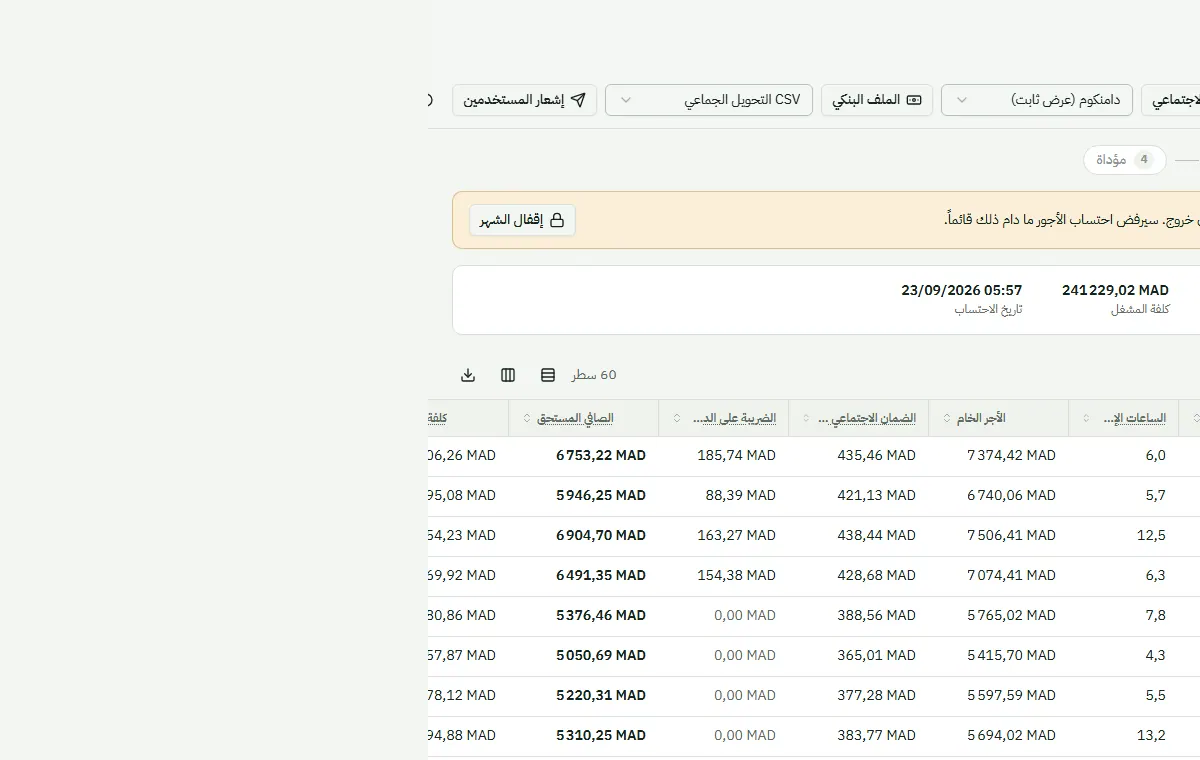This screenshot has width=1200, height=760.
Task: Click income tax 154,38 MAD
Action: (x=736, y=575)
